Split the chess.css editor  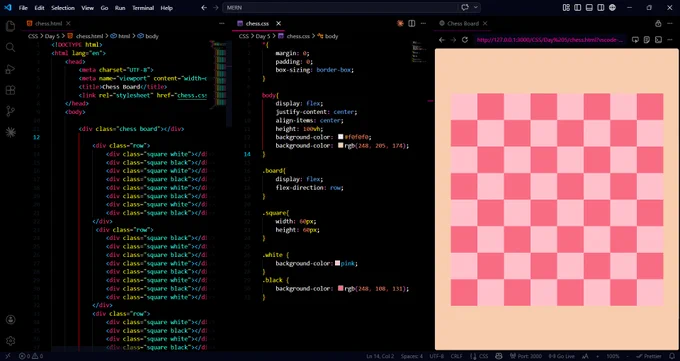(412, 23)
